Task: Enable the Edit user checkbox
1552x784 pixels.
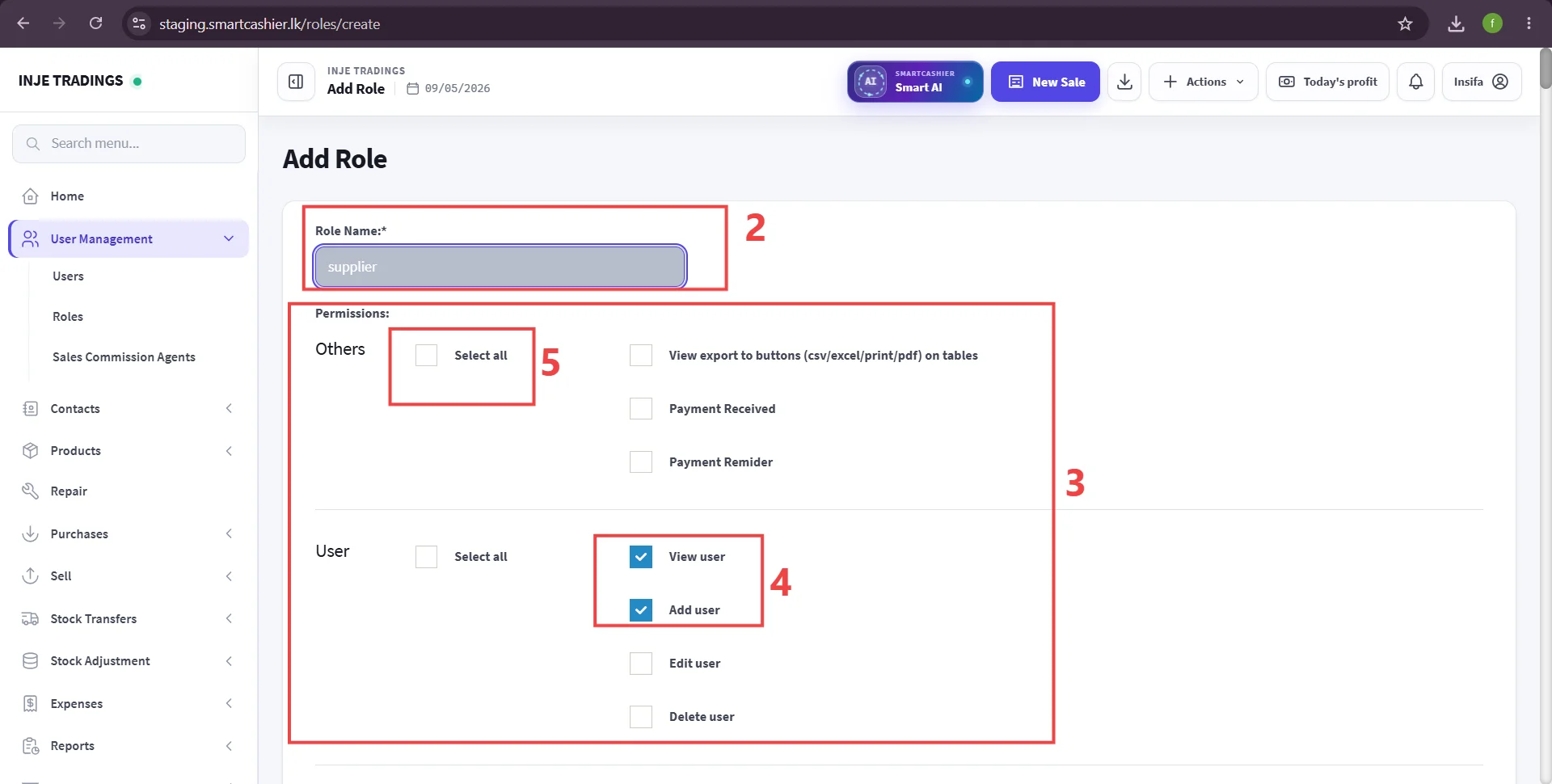Action: tap(641, 664)
